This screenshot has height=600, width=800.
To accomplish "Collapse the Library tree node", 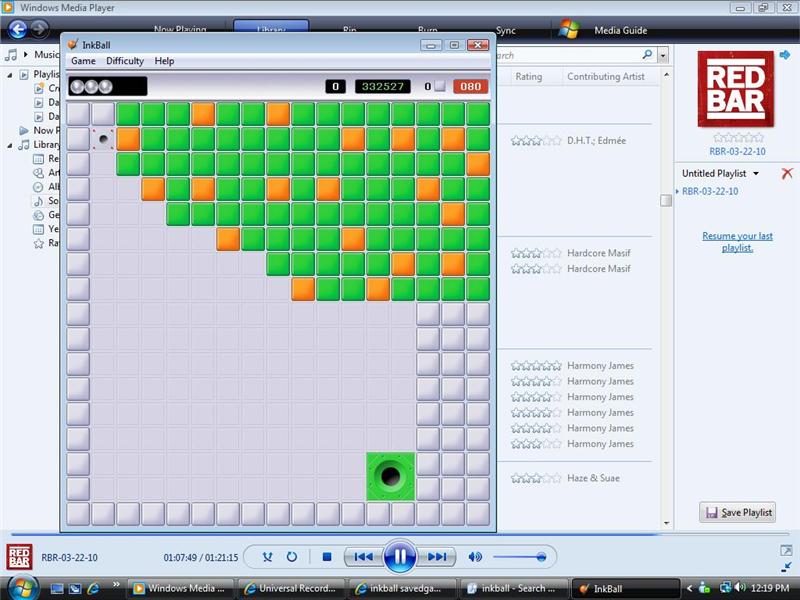I will 8,143.
